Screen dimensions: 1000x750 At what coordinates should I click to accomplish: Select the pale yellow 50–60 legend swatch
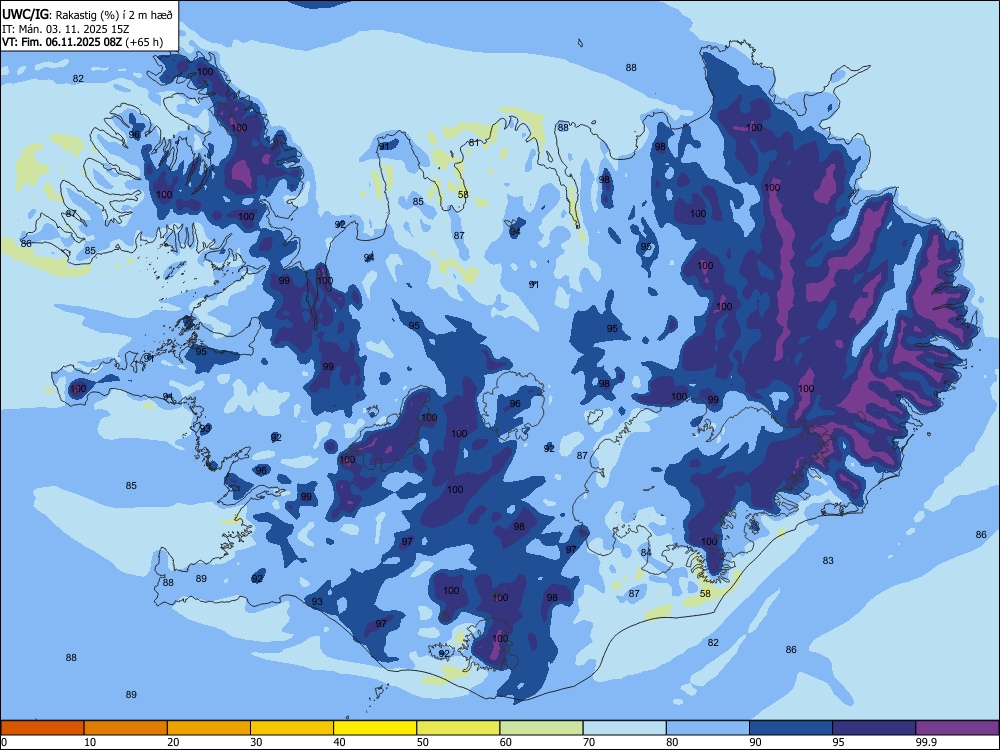tap(459, 728)
